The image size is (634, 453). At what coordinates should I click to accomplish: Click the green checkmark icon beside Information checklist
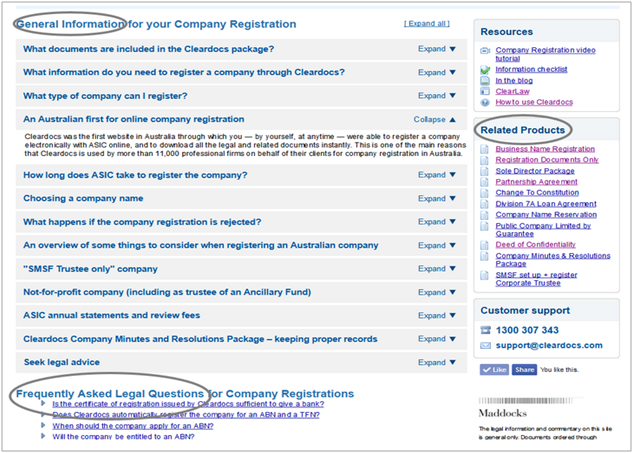(485, 70)
